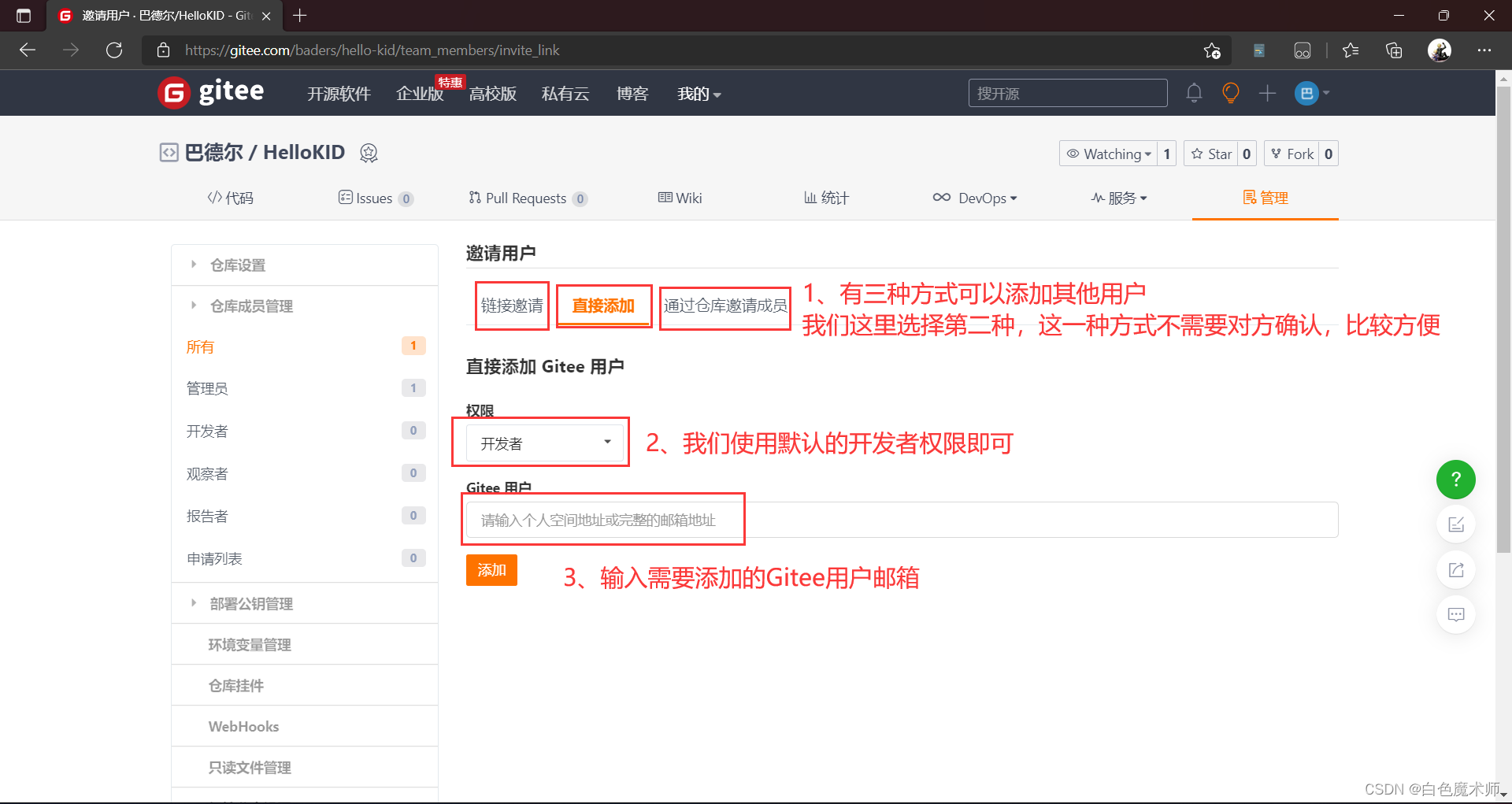Open 企业版 in the navbar
Viewport: 1512px width, 804px height.
point(420,94)
